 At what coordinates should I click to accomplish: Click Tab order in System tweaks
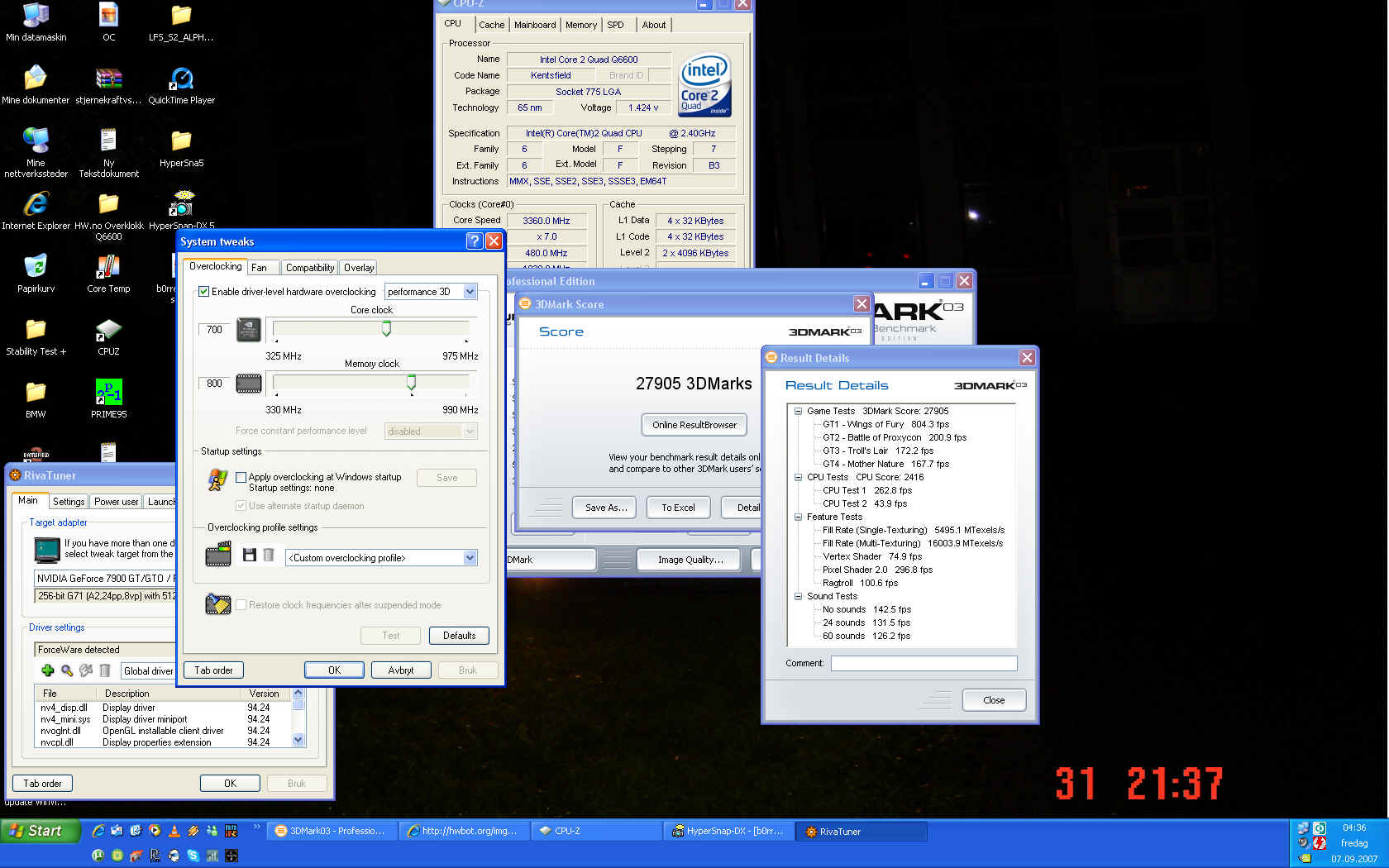[x=213, y=670]
